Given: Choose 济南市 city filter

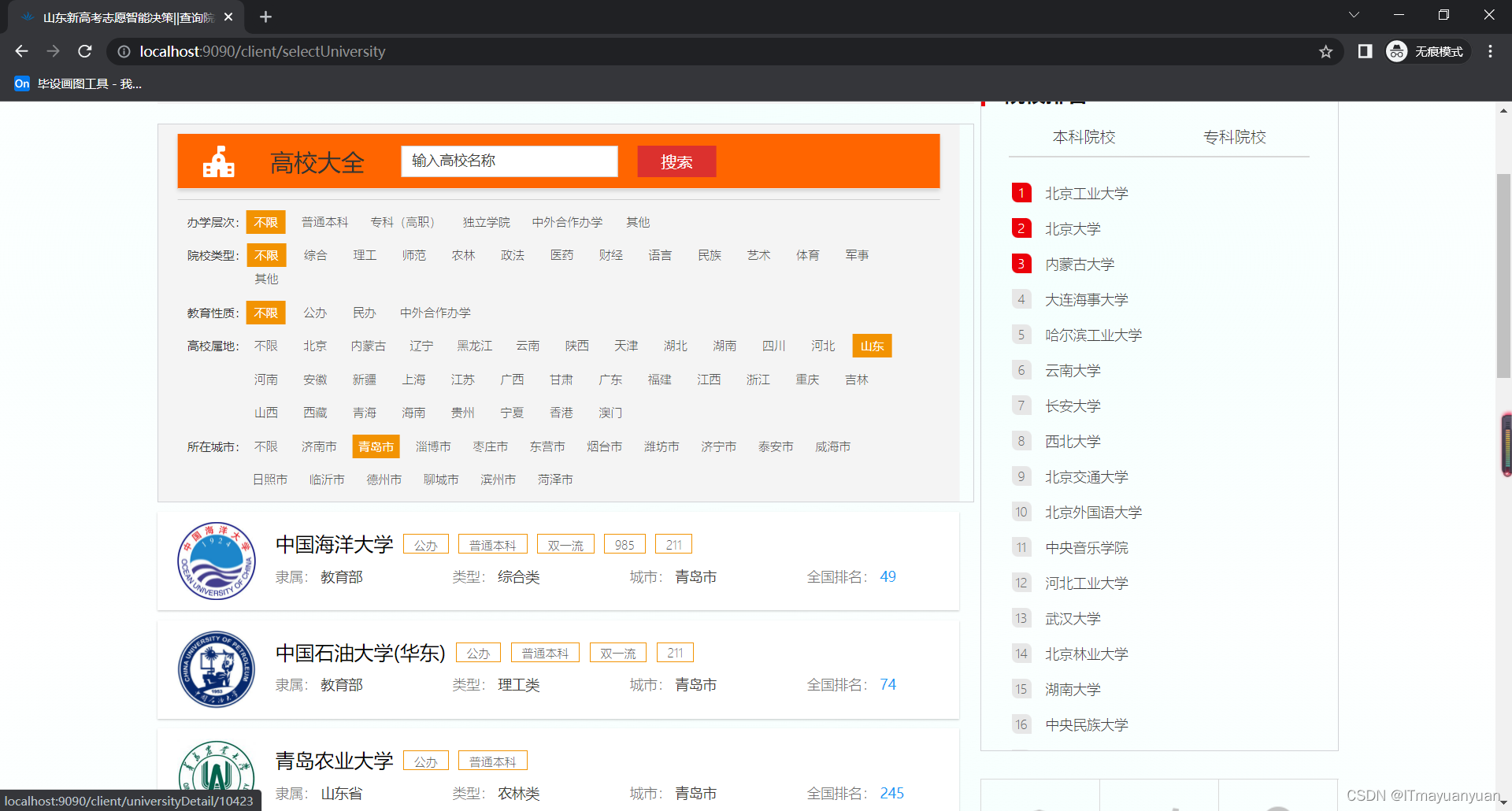Looking at the screenshot, I should coord(319,446).
